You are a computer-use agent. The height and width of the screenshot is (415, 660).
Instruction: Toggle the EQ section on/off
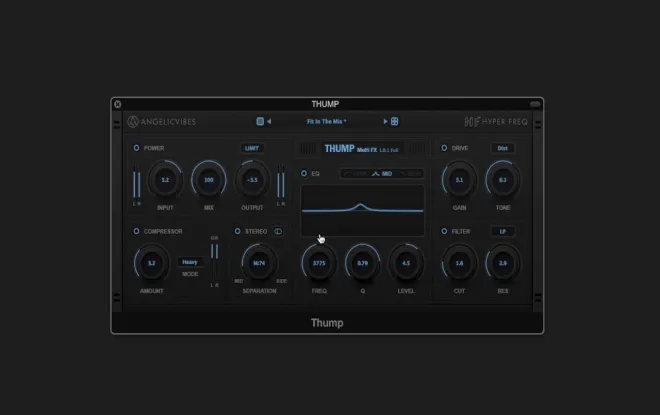(x=304, y=173)
